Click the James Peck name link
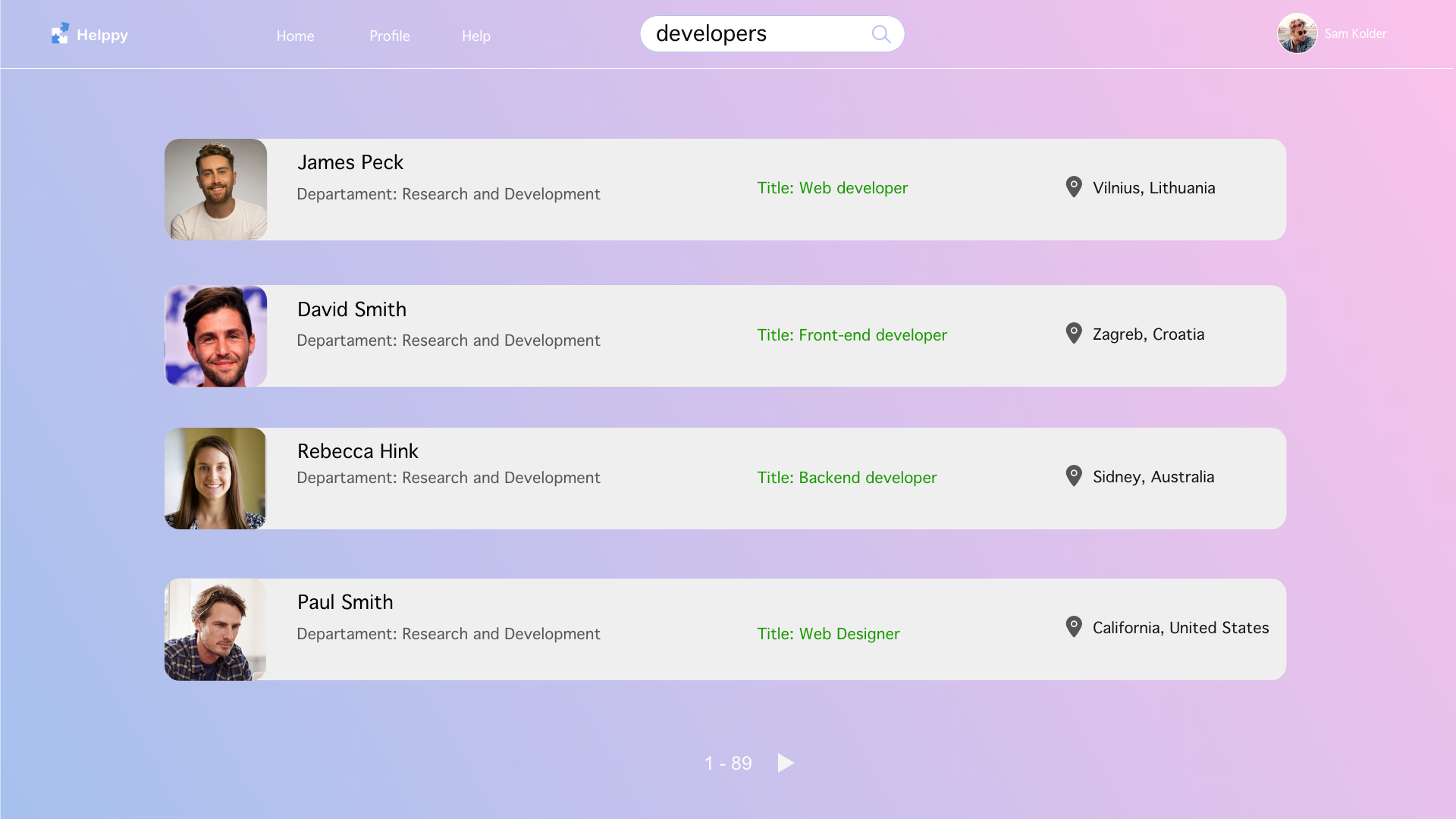Viewport: 1456px width, 819px height. point(350,162)
